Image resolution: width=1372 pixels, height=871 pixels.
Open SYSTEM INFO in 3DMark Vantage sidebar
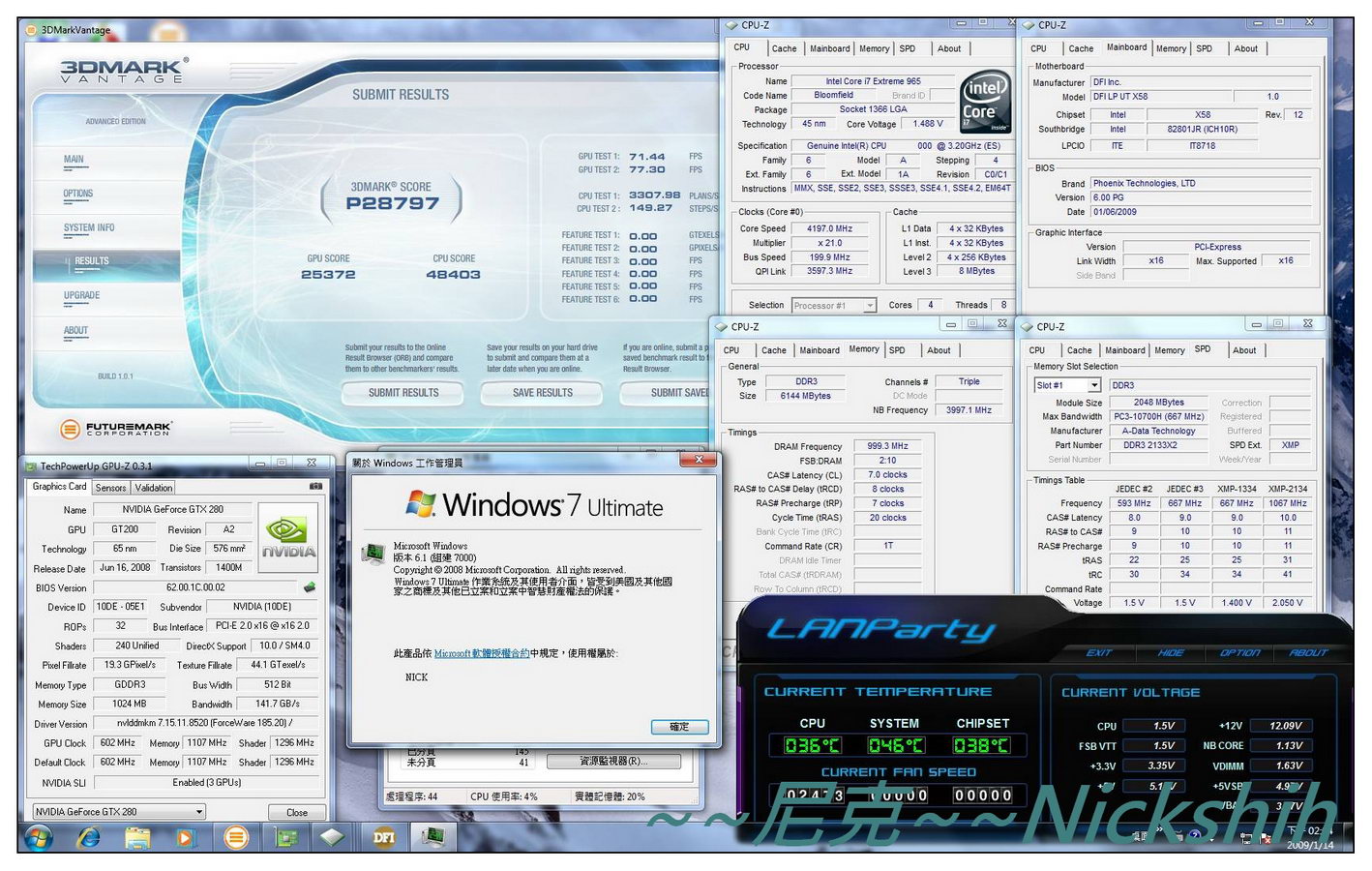click(89, 227)
